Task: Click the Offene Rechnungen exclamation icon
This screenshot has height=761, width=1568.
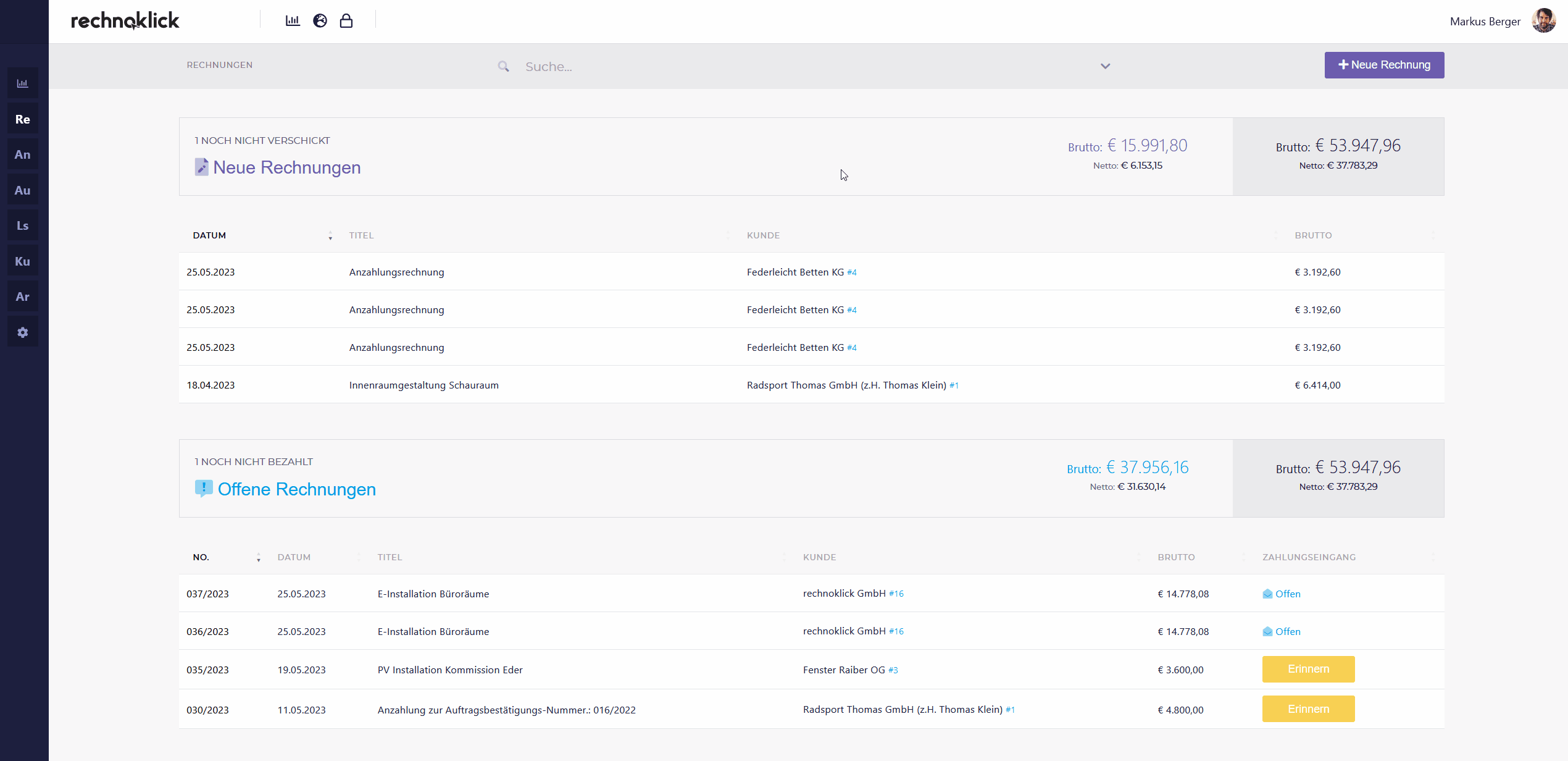Action: [204, 489]
